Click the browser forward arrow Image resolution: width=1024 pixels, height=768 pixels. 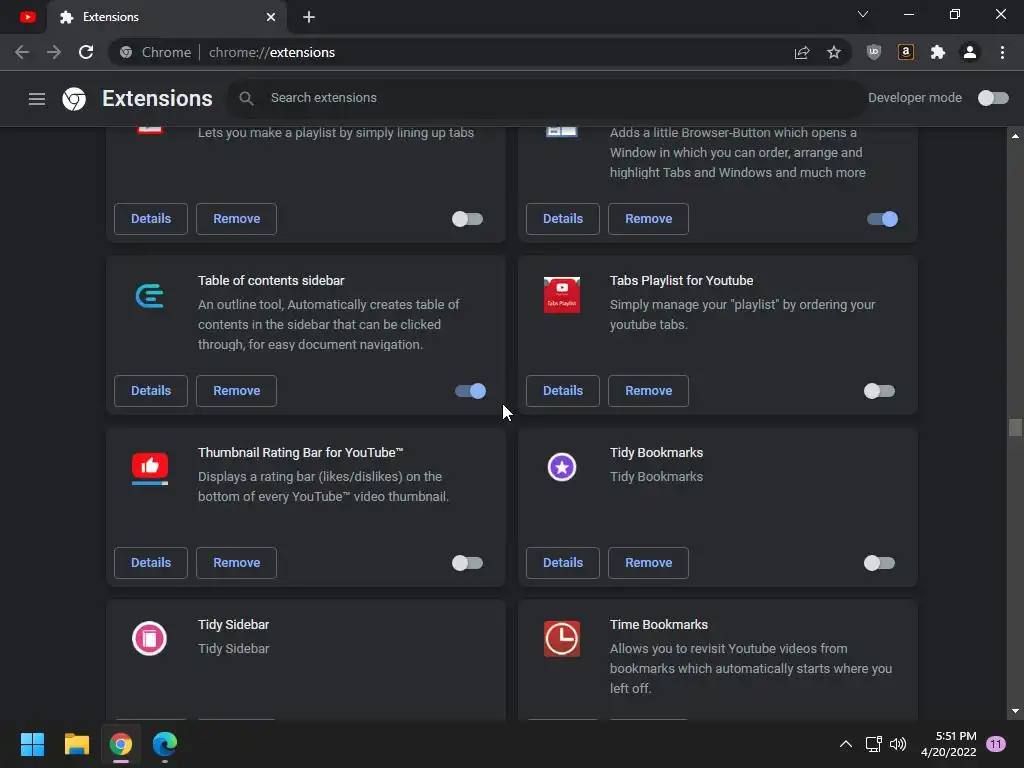[54, 52]
